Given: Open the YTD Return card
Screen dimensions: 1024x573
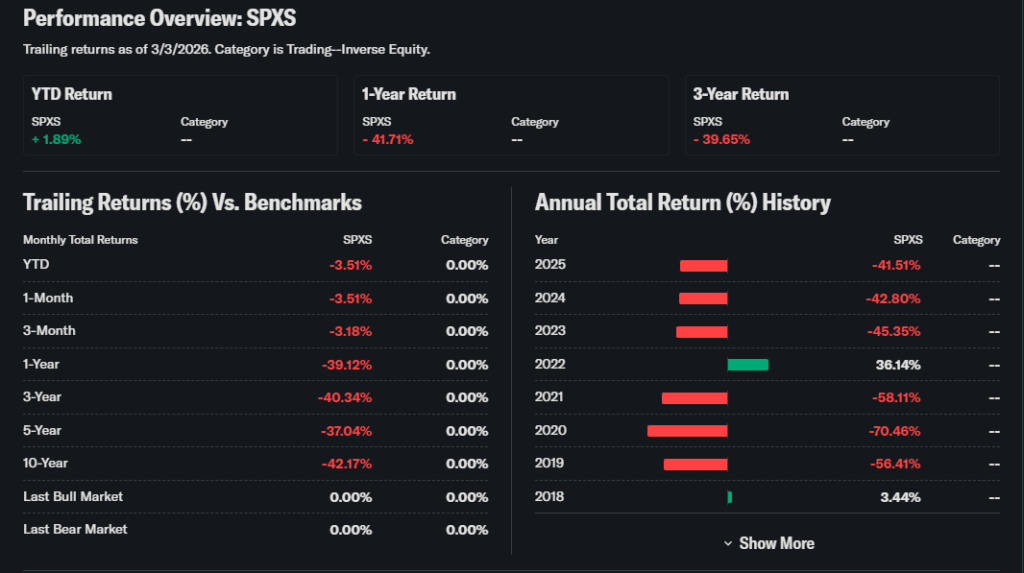Looking at the screenshot, I should coord(180,115).
